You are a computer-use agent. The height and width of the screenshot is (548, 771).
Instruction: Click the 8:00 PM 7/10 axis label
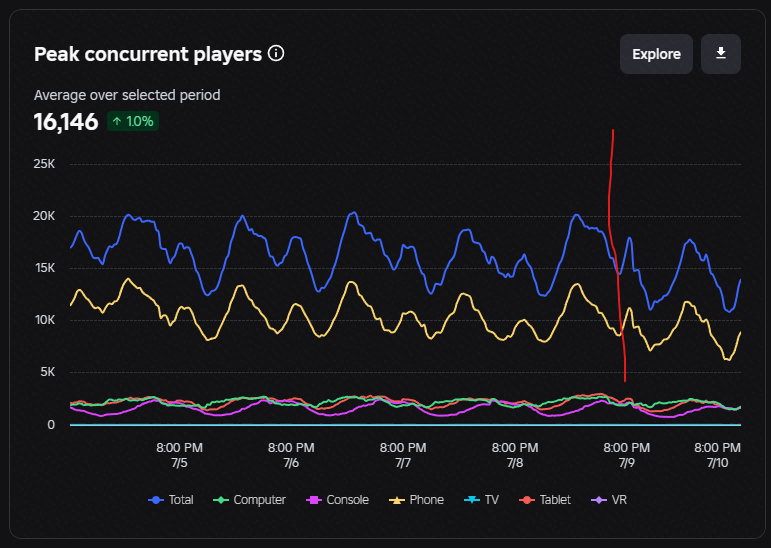click(717, 455)
